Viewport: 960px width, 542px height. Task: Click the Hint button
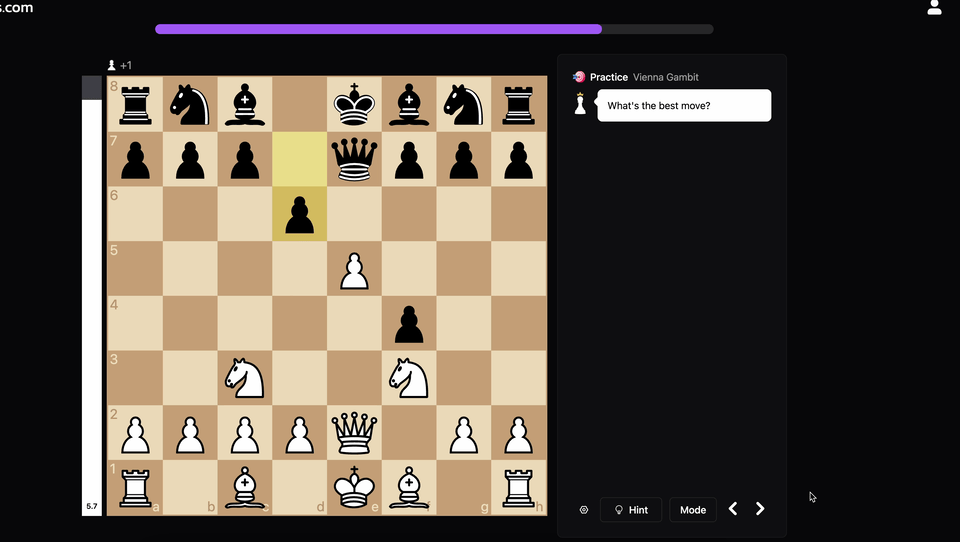tap(631, 510)
